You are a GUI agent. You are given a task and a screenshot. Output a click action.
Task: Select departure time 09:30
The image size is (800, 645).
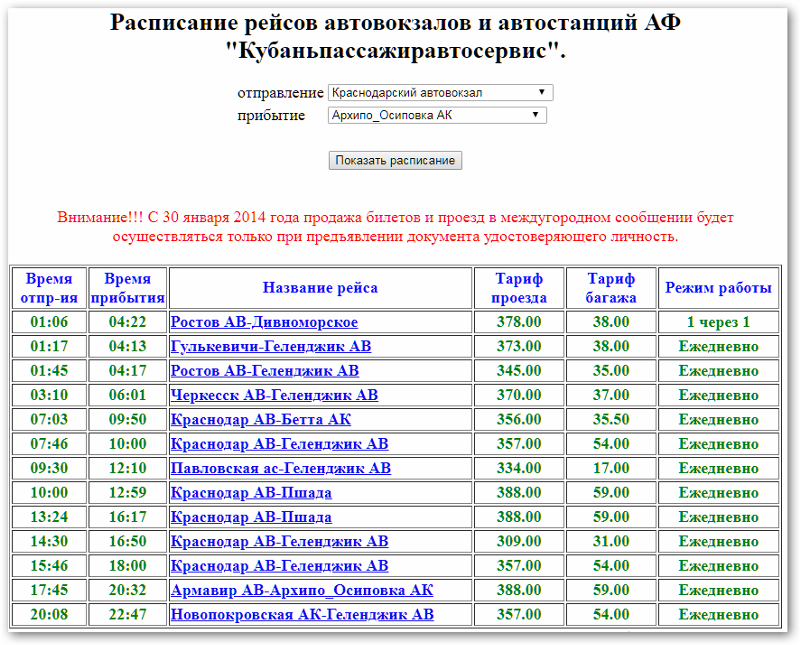click(x=49, y=468)
